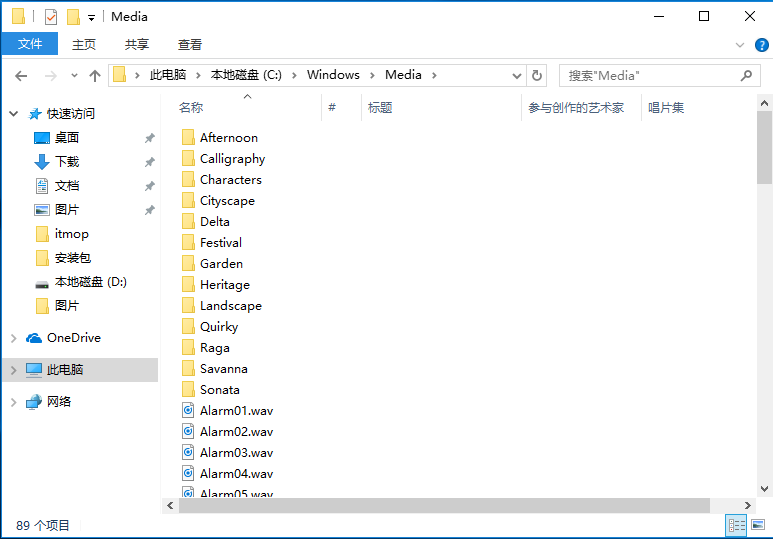The image size is (773, 539).
Task: Open the itmop folder in sidebar
Action: 71,234
